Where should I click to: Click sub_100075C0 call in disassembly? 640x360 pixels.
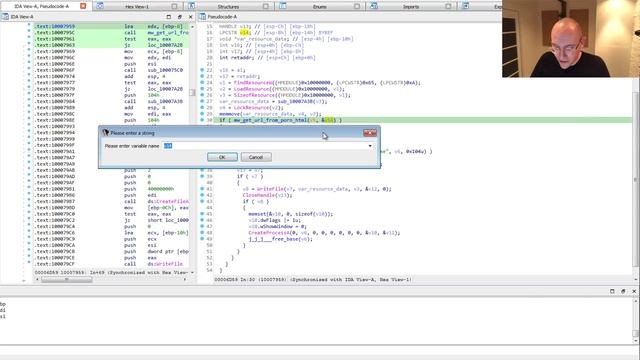click(x=165, y=70)
